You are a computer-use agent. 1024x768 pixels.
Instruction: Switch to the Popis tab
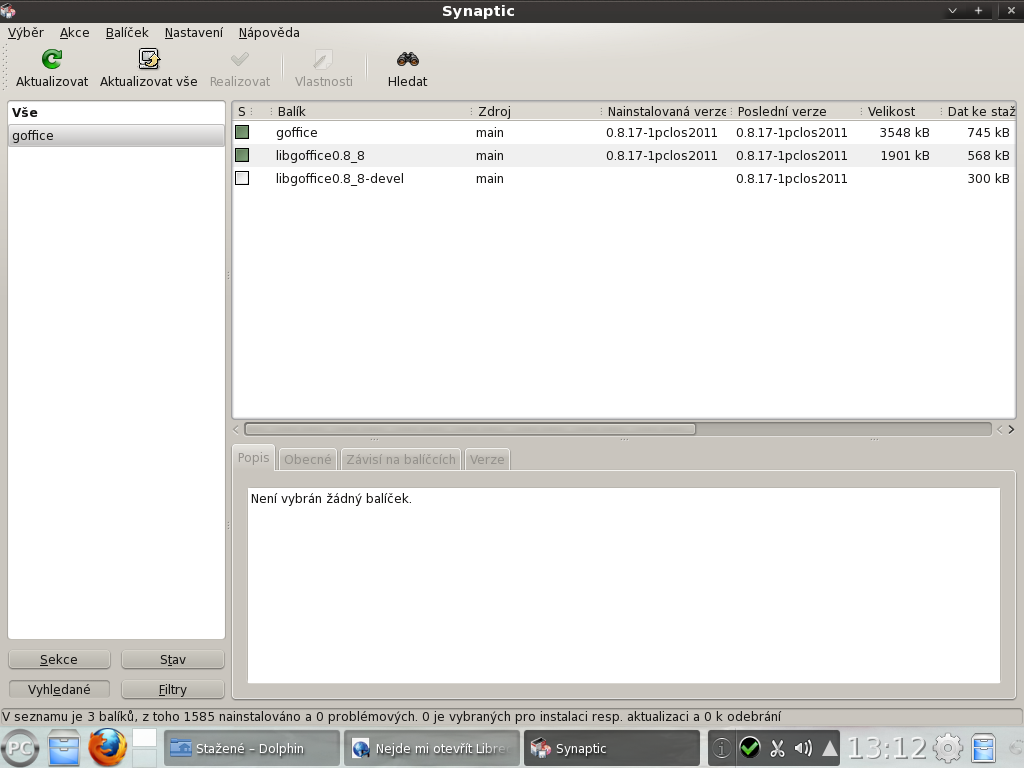(253, 458)
